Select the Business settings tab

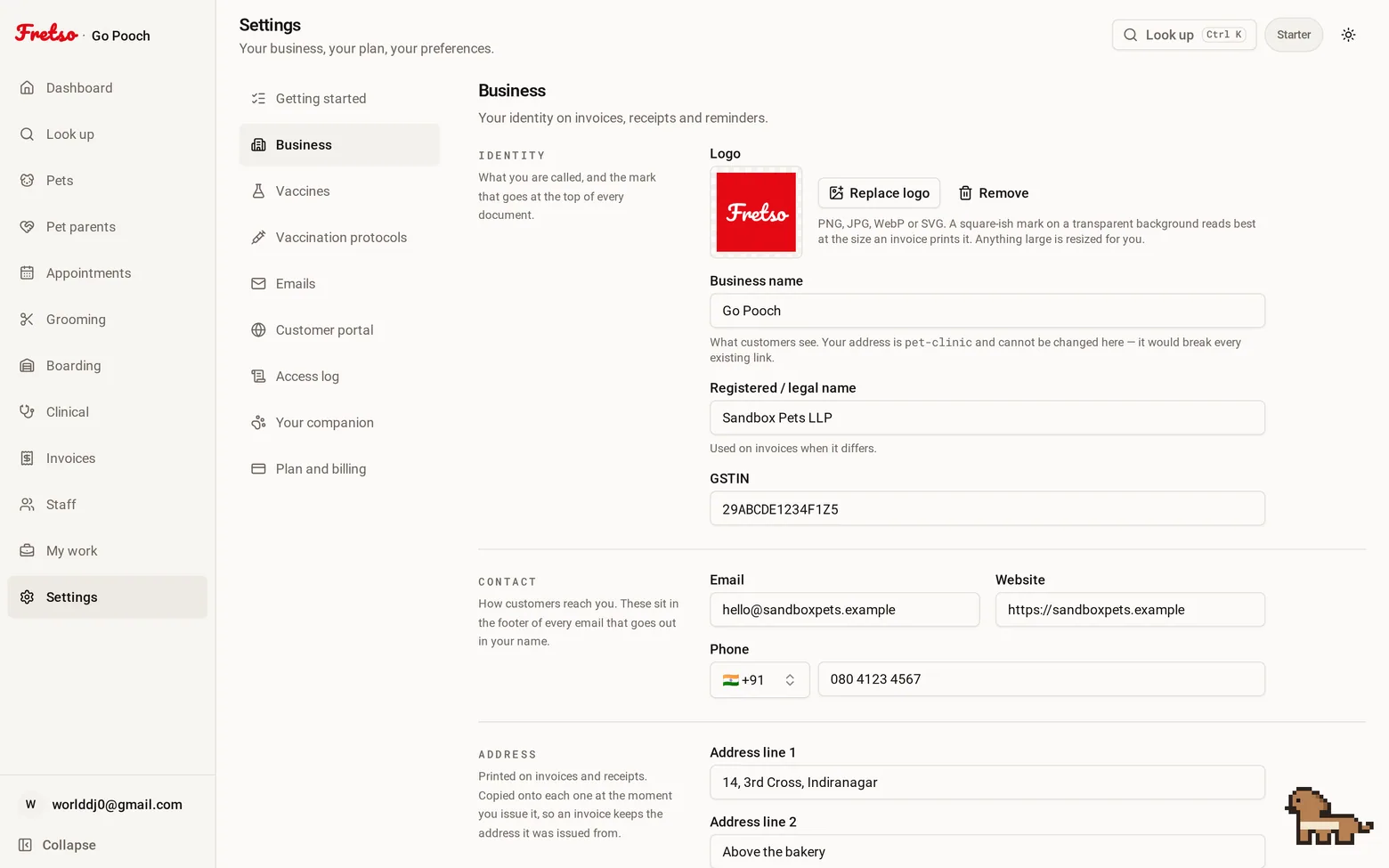[339, 145]
